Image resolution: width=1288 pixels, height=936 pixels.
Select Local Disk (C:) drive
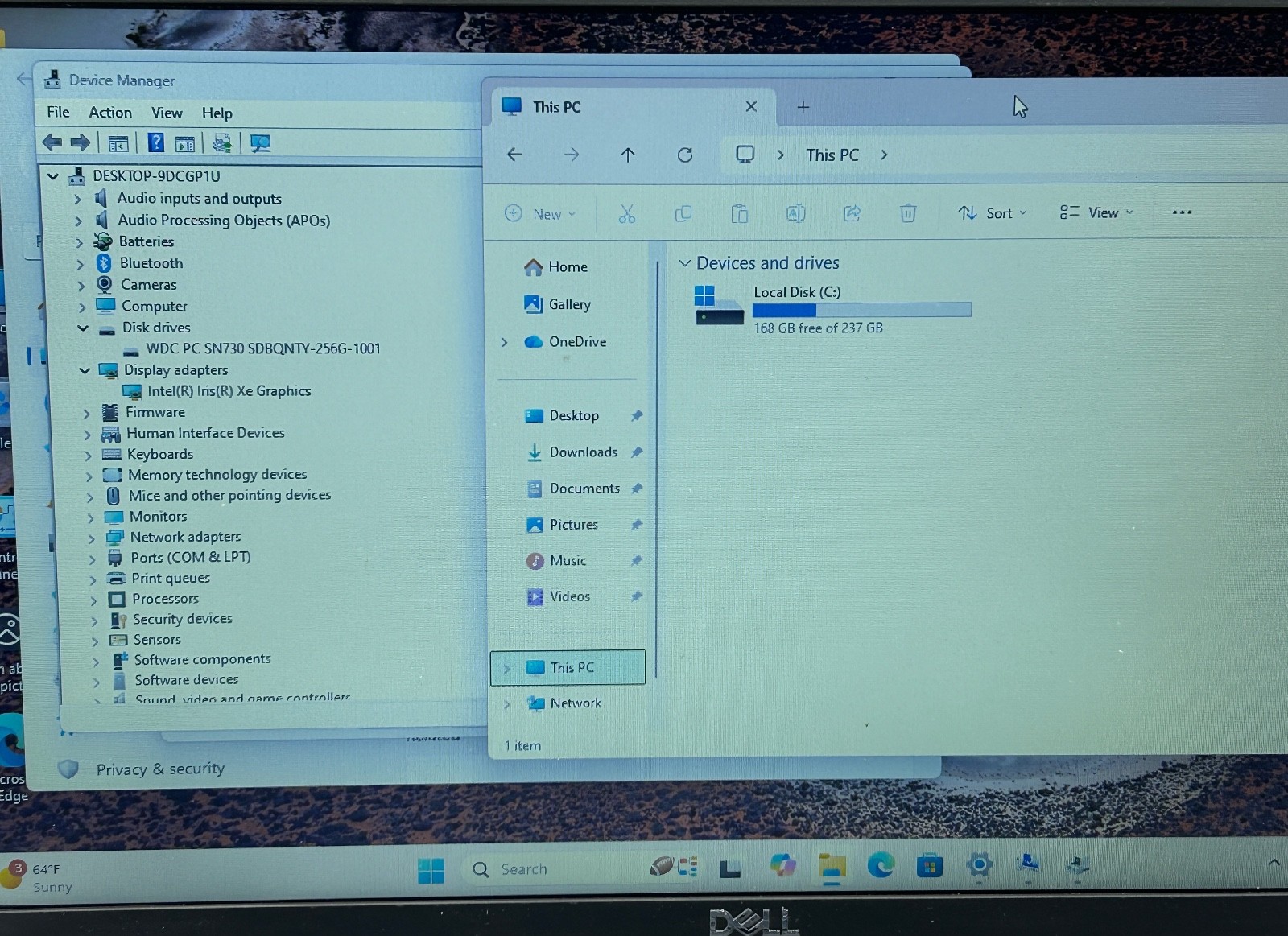click(833, 310)
